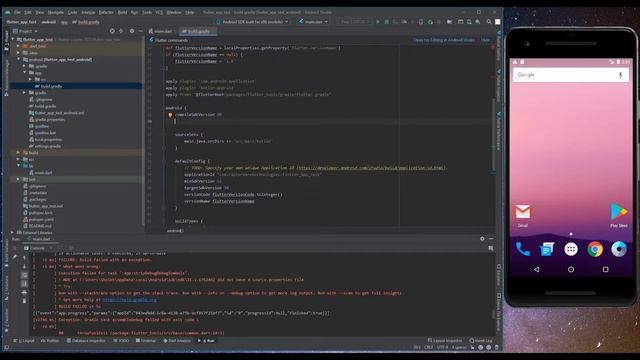Click Open for Editing in Android Studio link
The image size is (640, 360).
point(444,40)
